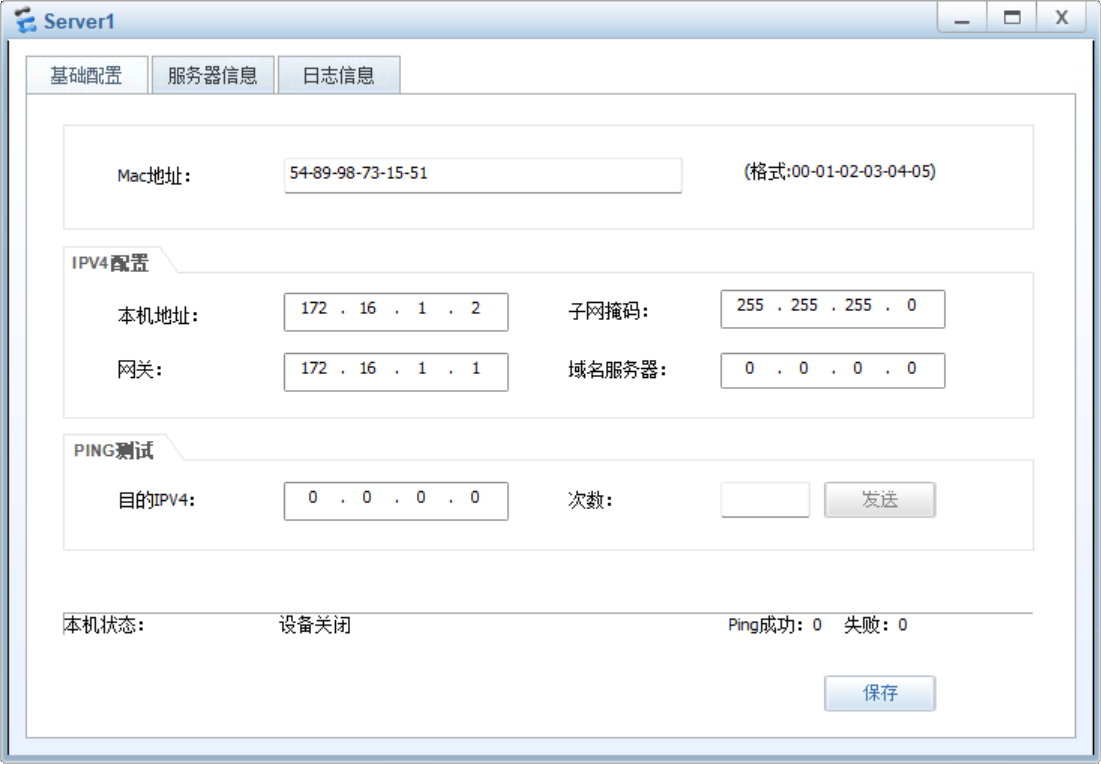Click the 网关 label
This screenshot has height=764, width=1101.
(139, 369)
